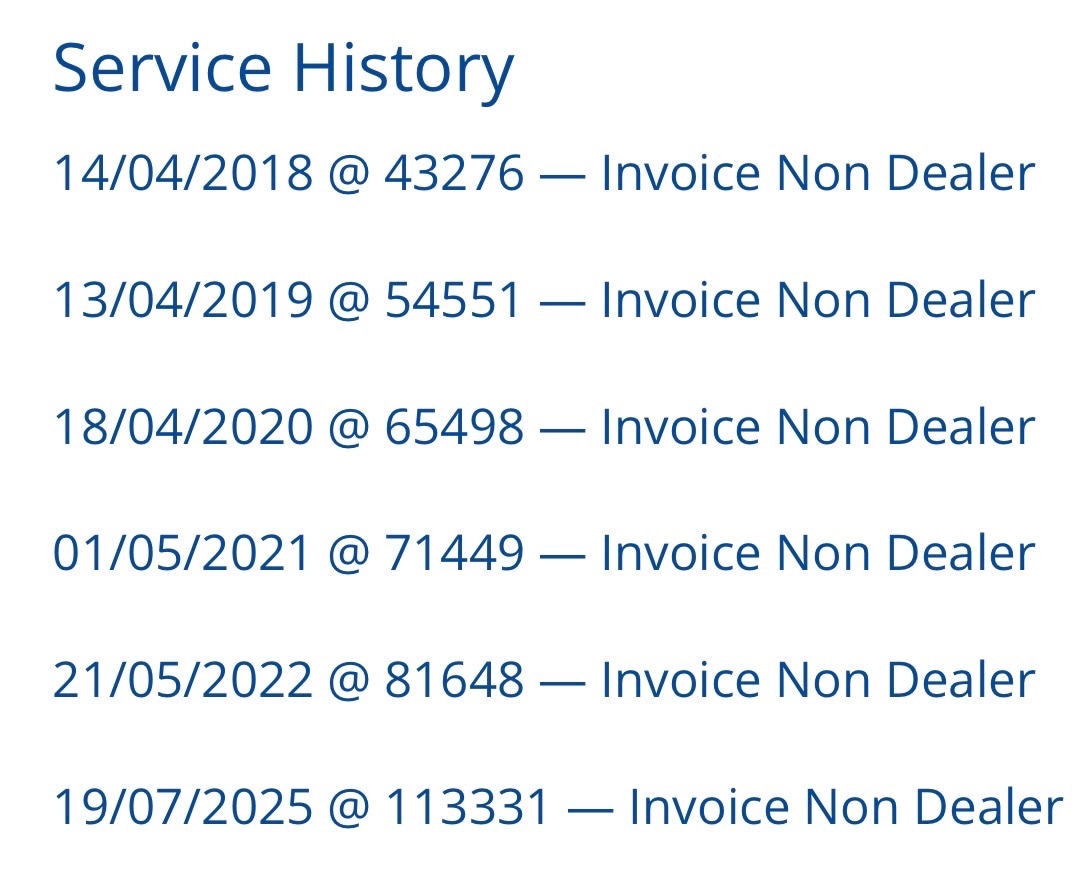Viewport: 1091px width, 891px height.
Task: Click the 113331 odometer reading
Action: pyautogui.click(x=468, y=807)
